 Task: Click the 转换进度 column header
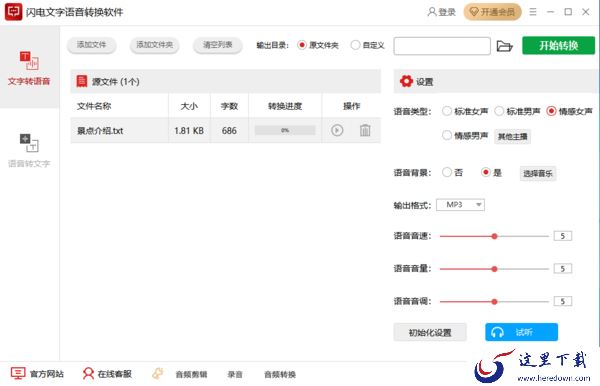click(x=285, y=106)
